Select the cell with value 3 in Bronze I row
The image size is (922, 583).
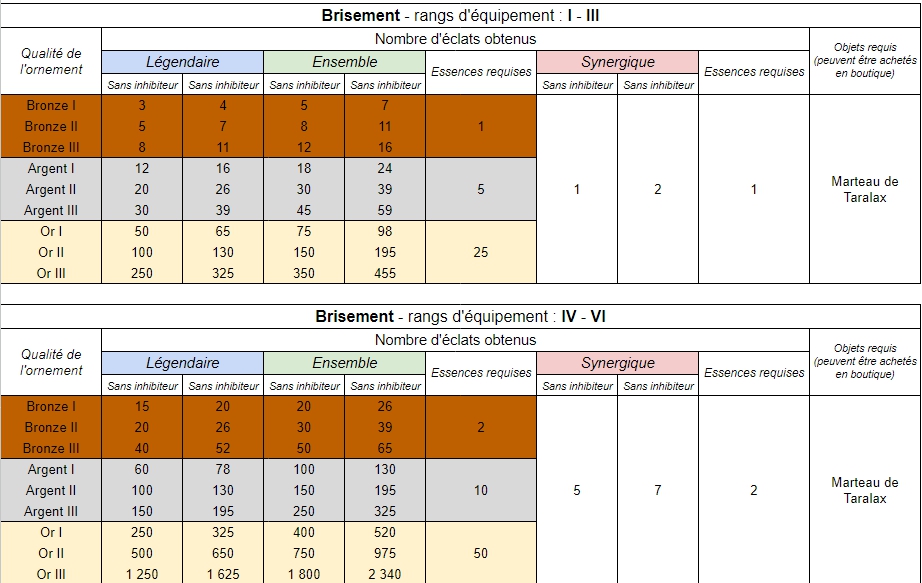coord(142,105)
